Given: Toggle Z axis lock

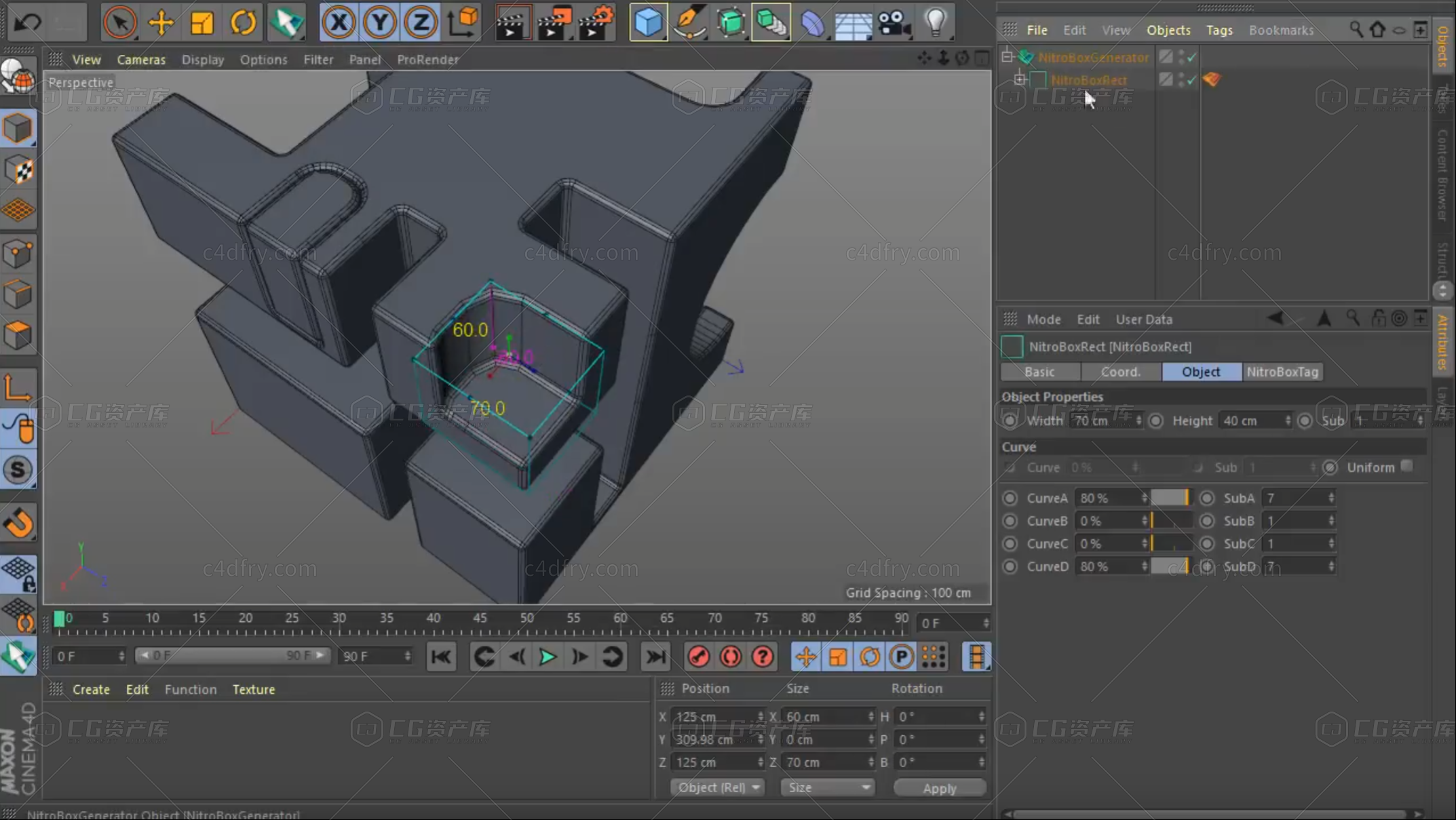Looking at the screenshot, I should [x=420, y=22].
